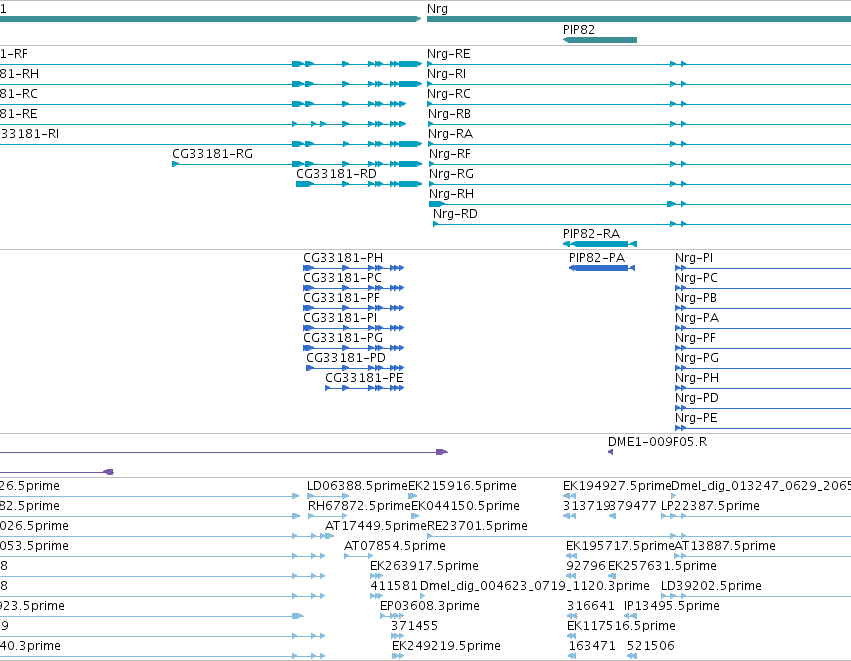Image resolution: width=851 pixels, height=661 pixels.
Task: Select protein Nrg-PB
Action: [x=695, y=298]
